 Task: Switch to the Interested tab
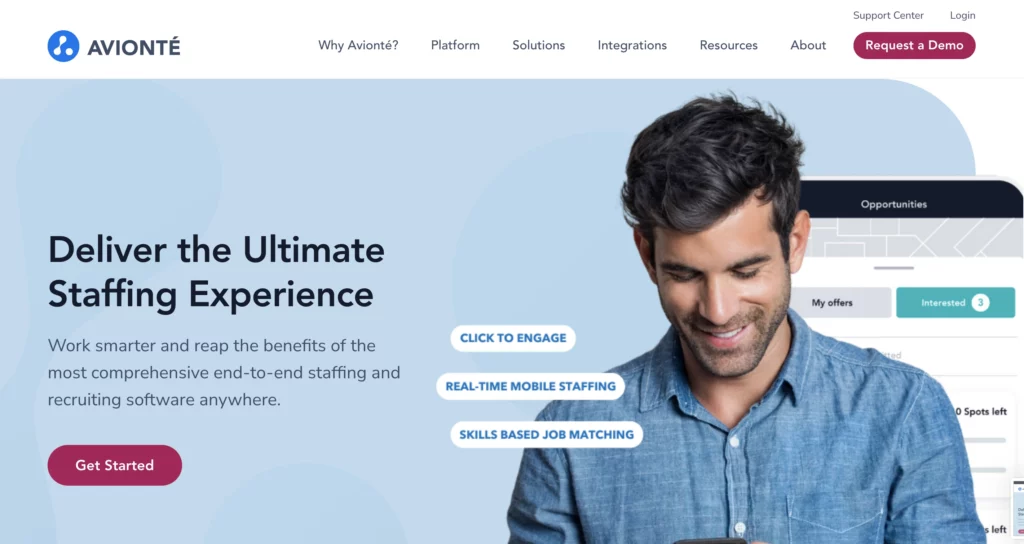click(x=955, y=302)
